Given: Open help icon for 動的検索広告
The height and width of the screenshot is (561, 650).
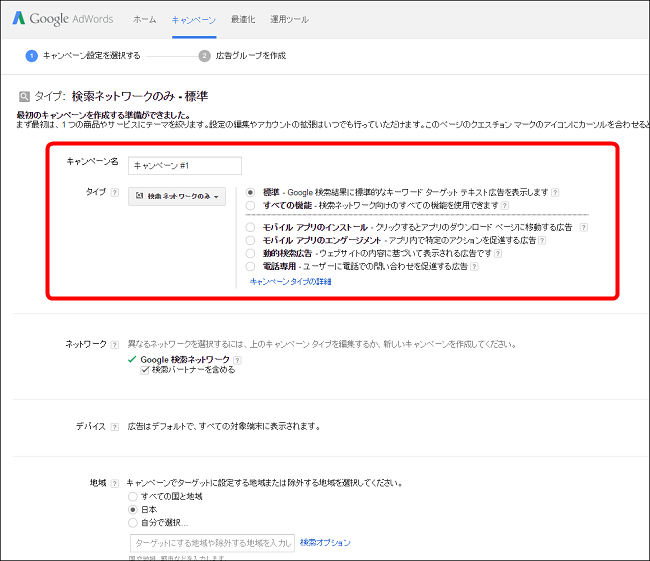Looking at the screenshot, I should coord(498,253).
